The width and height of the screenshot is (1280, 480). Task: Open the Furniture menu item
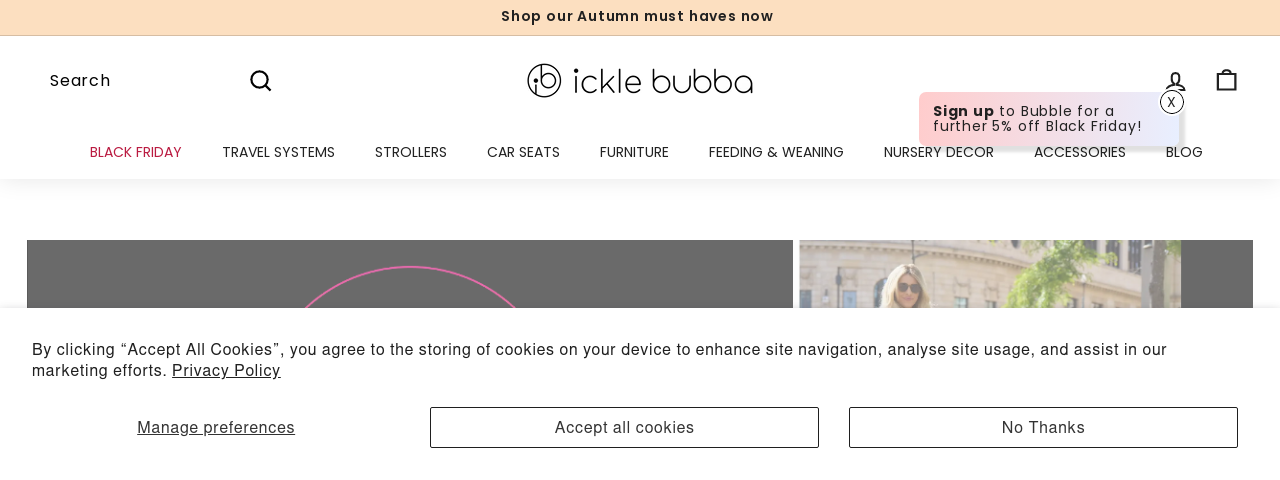(x=634, y=152)
